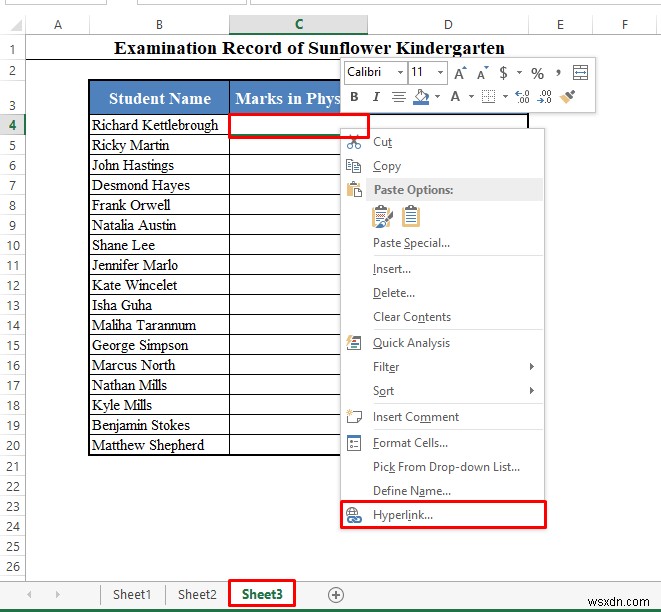
Task: Choose Delete... from the context menu
Action: click(443, 293)
